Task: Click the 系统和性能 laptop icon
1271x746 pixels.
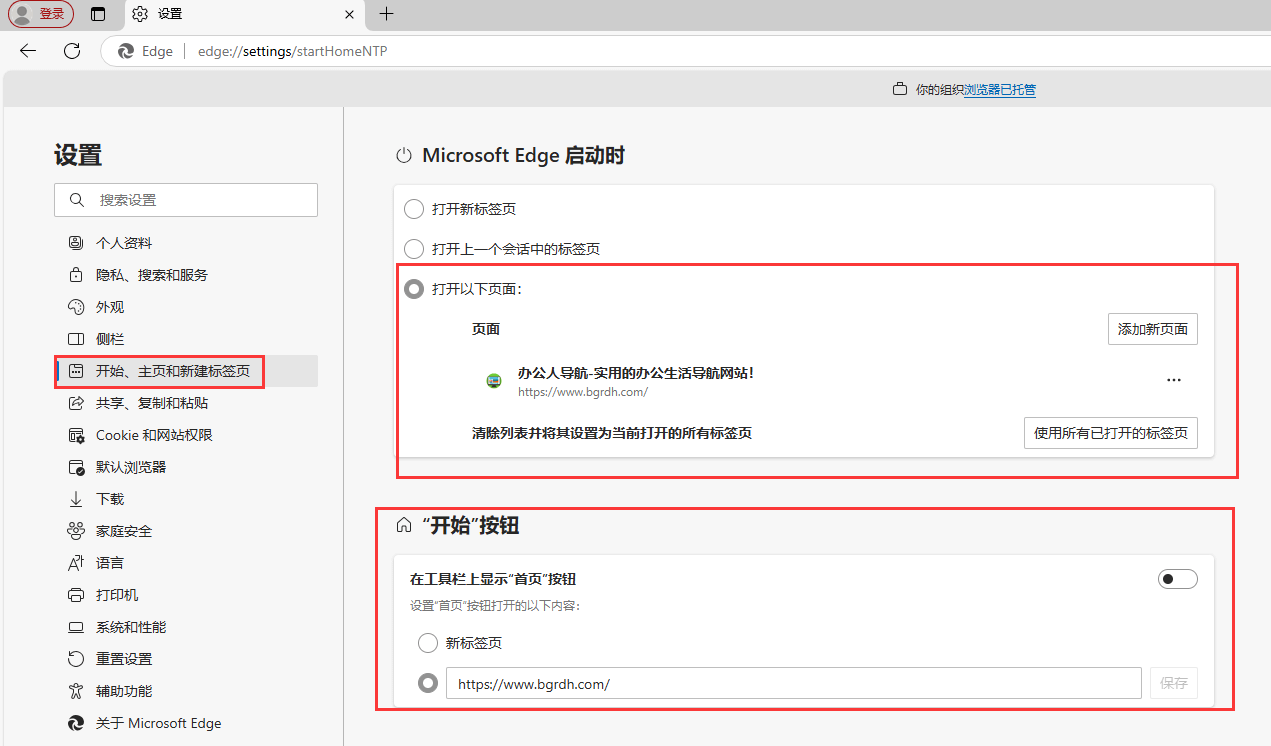Action: pos(76,627)
